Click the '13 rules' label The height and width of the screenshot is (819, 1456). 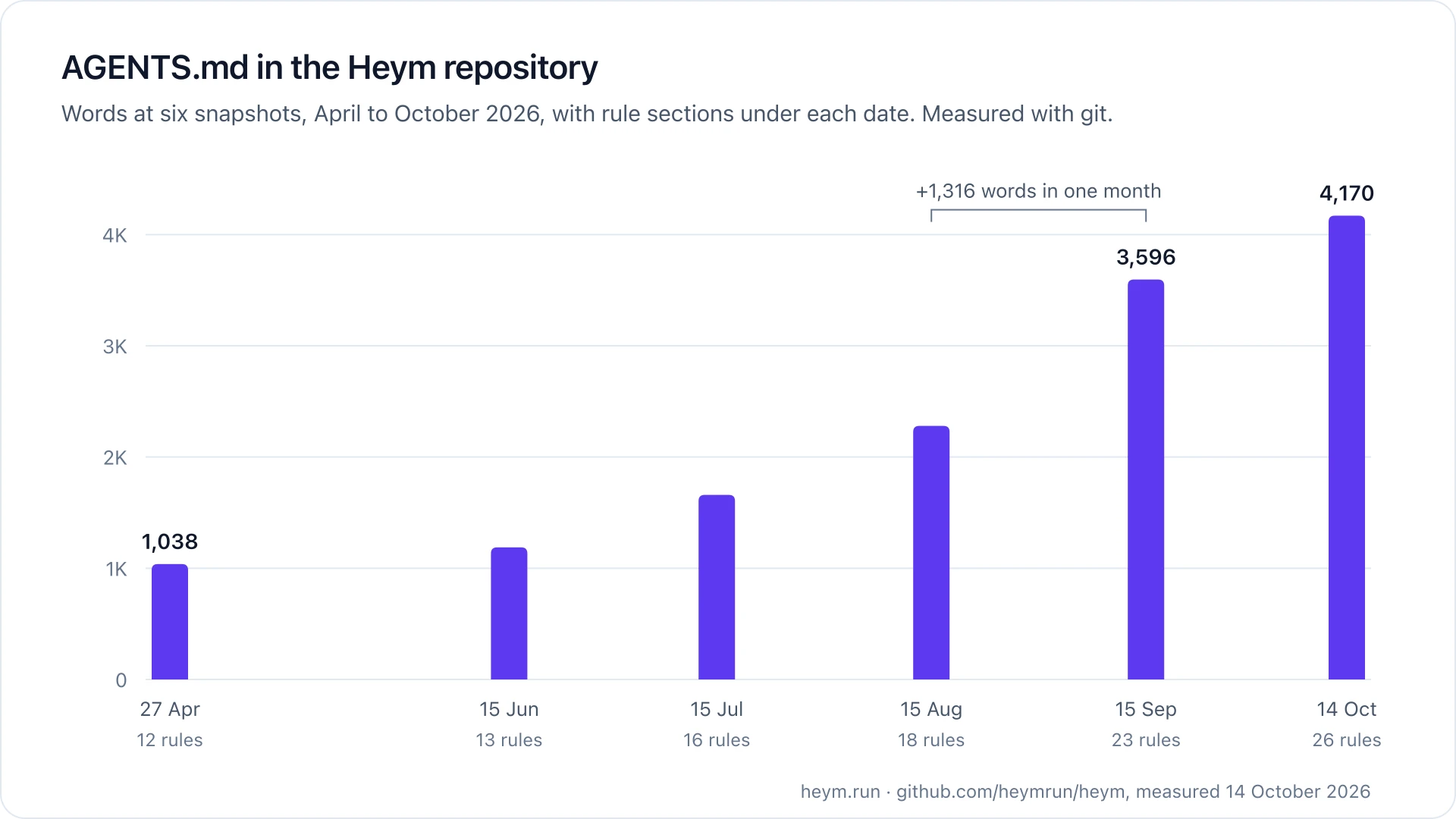[509, 740]
